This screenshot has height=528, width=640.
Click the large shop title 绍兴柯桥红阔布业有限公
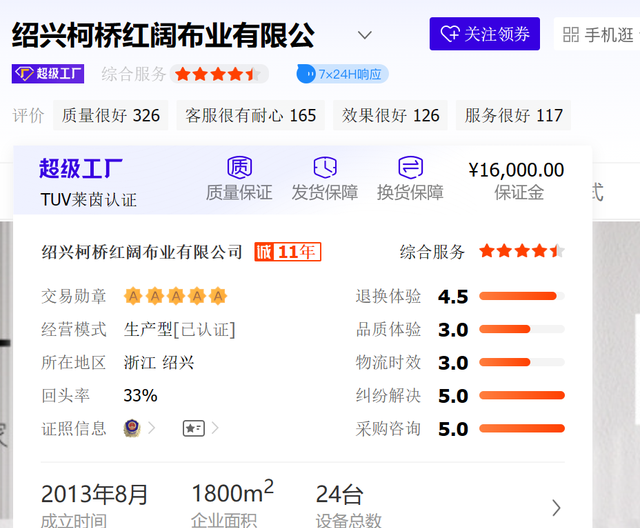pos(163,35)
